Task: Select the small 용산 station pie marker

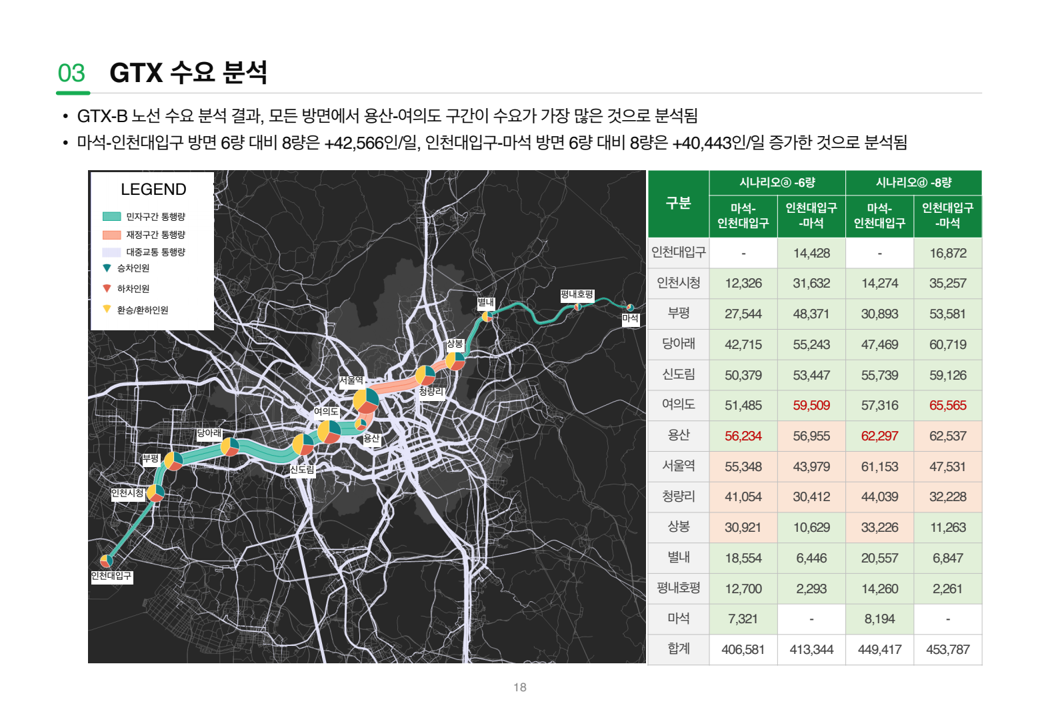Action: coord(361,423)
